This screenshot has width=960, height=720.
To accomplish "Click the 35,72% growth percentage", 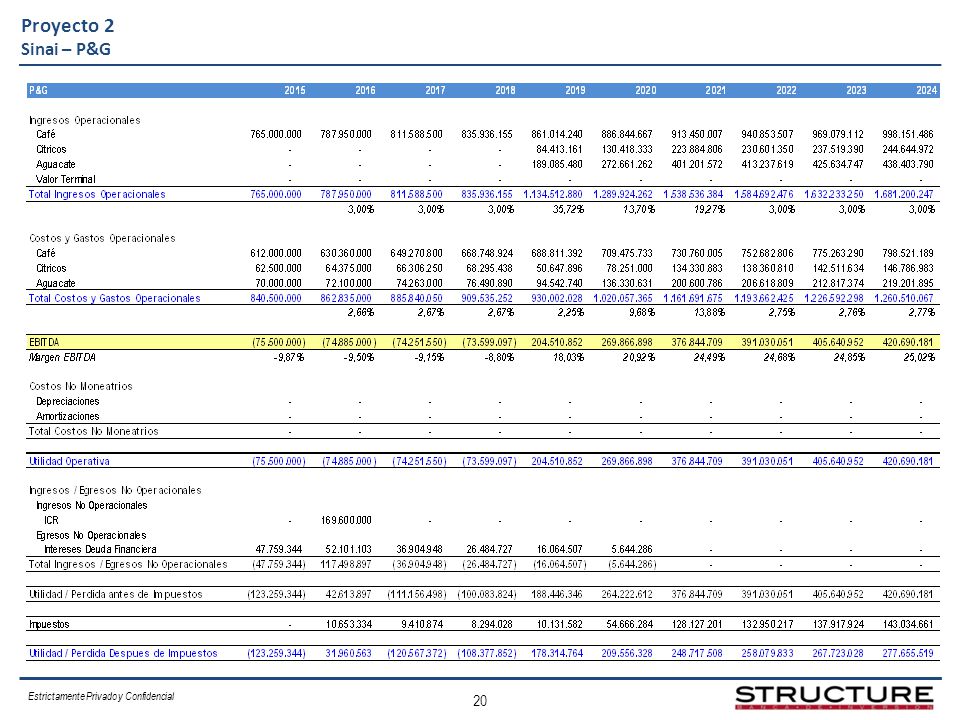I will pyautogui.click(x=568, y=209).
